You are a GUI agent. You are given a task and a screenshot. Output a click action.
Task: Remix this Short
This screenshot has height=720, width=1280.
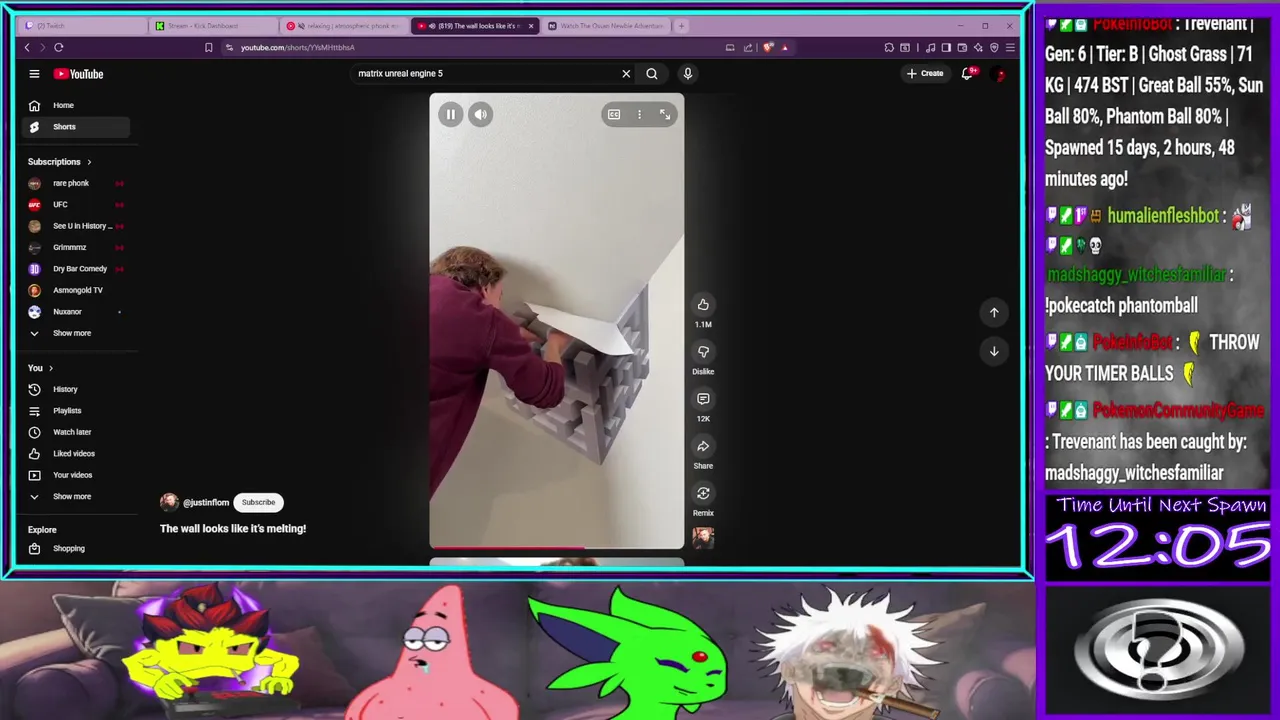tap(703, 493)
